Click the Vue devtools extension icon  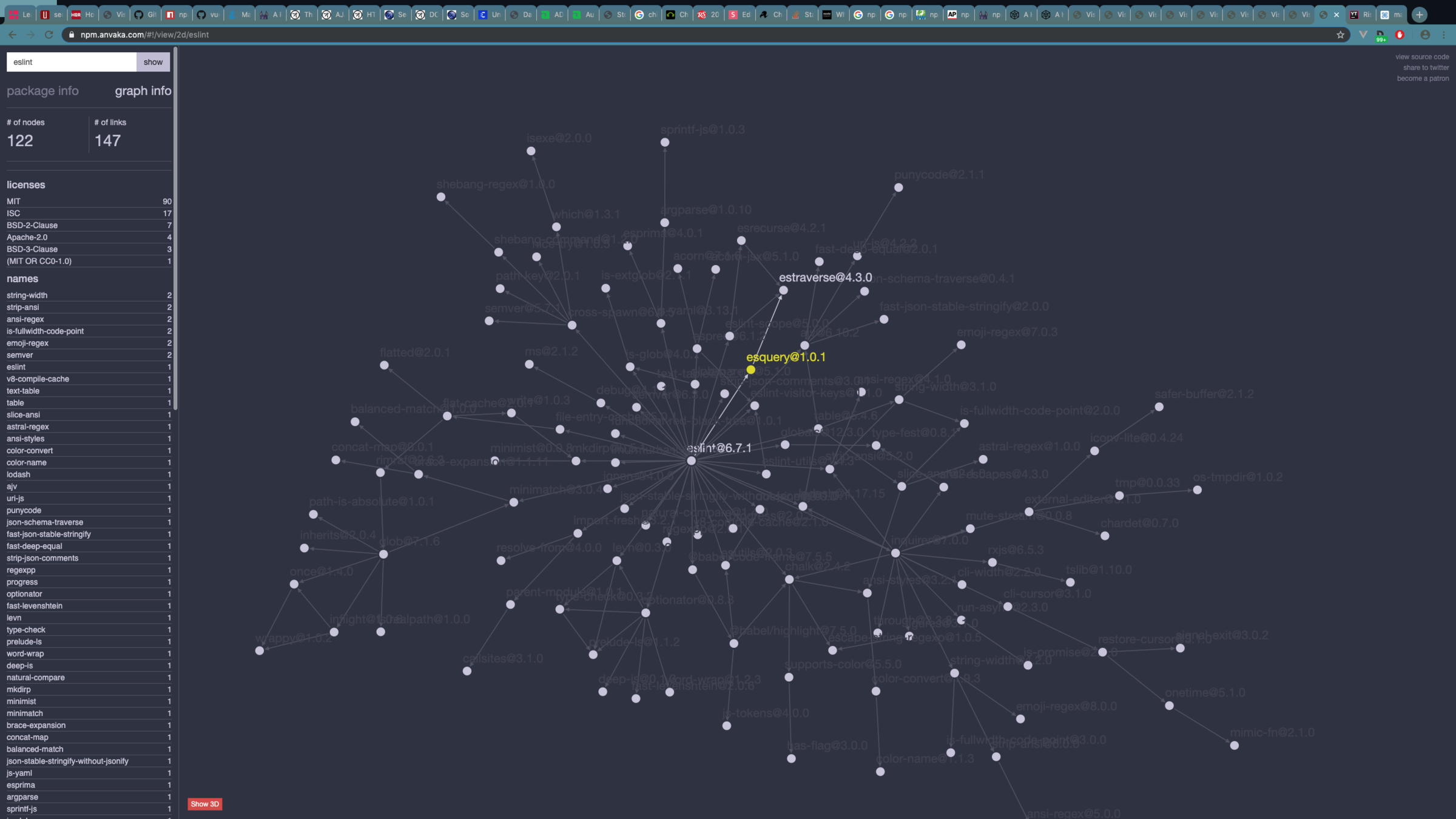coord(1363,35)
